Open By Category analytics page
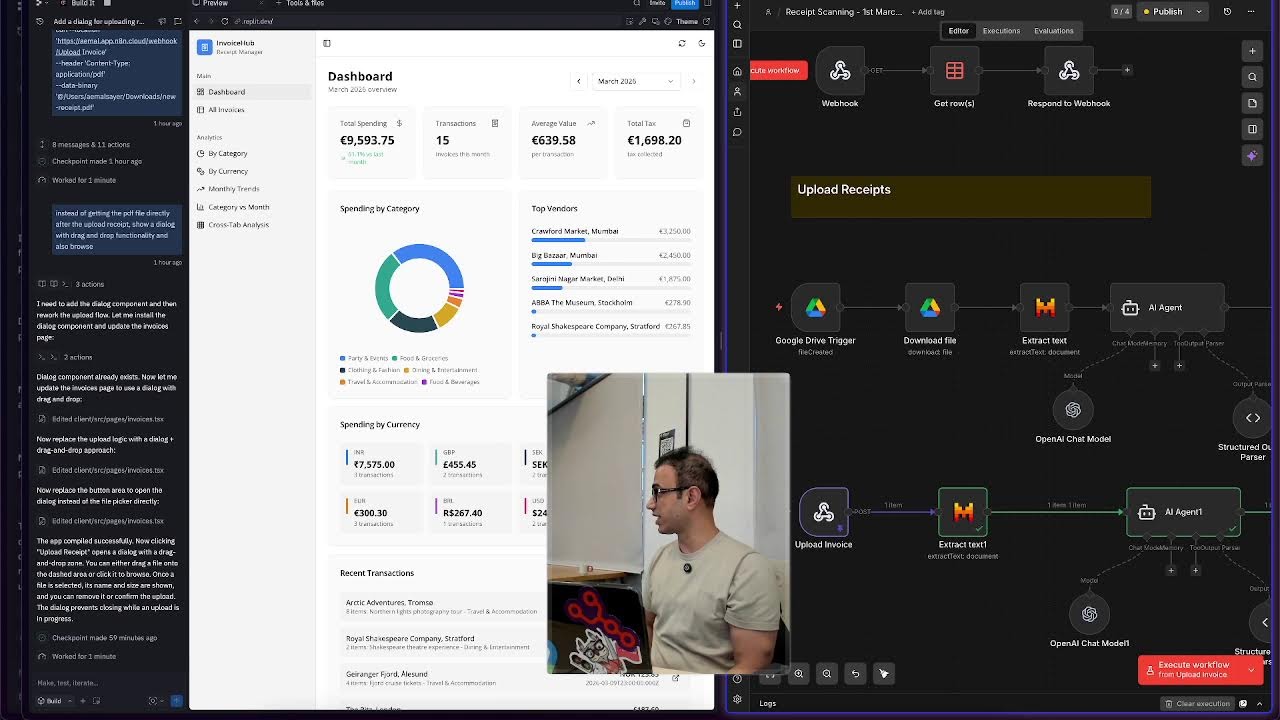The width and height of the screenshot is (1280, 720). [x=254, y=153]
